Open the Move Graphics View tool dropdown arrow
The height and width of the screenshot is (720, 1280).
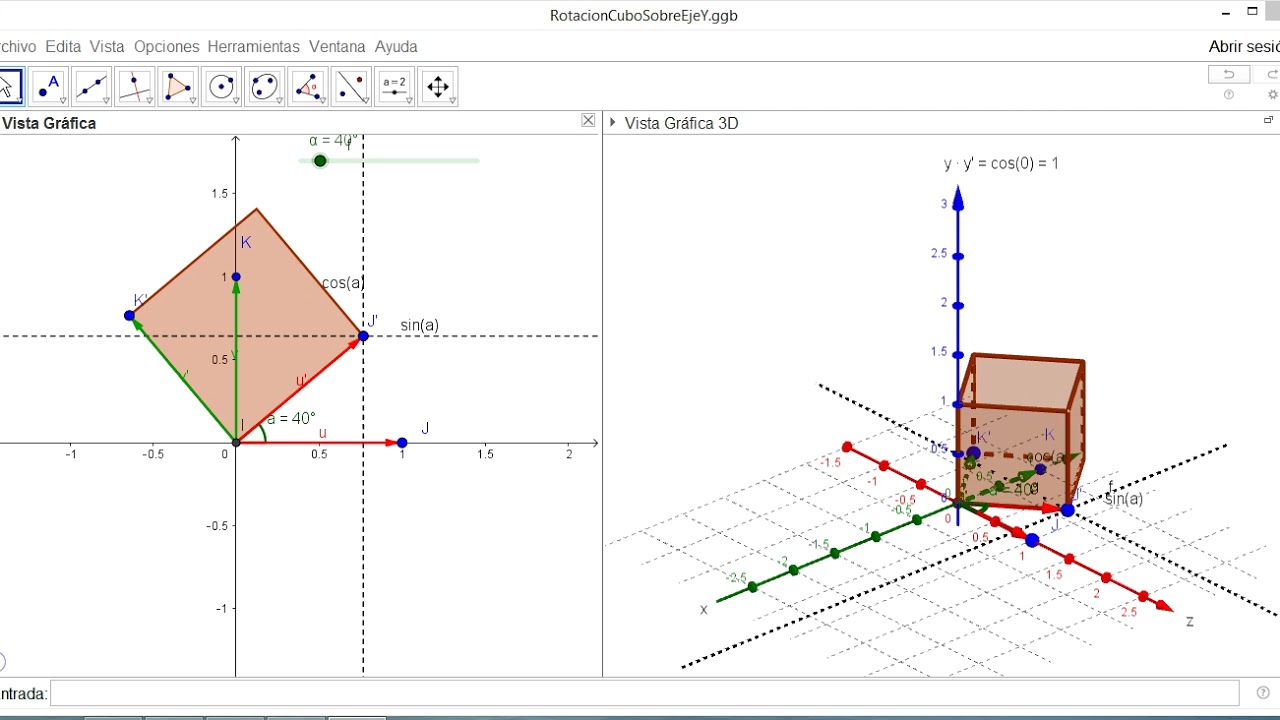pos(452,101)
